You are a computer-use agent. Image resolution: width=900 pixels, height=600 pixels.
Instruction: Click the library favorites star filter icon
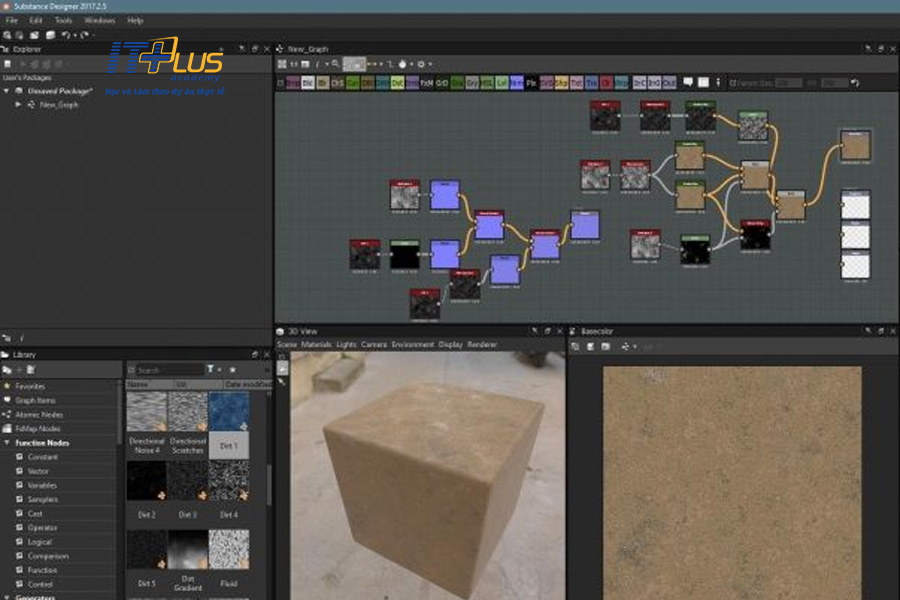pos(233,369)
